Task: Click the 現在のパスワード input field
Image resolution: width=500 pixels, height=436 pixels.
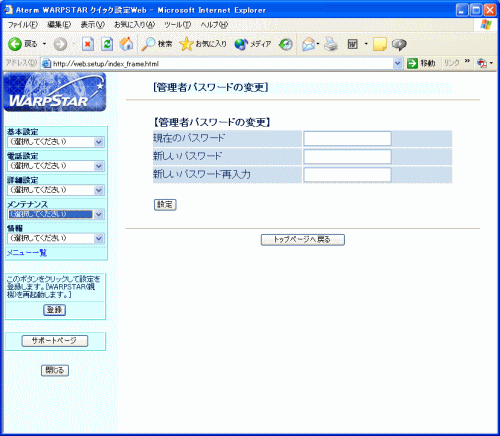Action: click(x=347, y=139)
